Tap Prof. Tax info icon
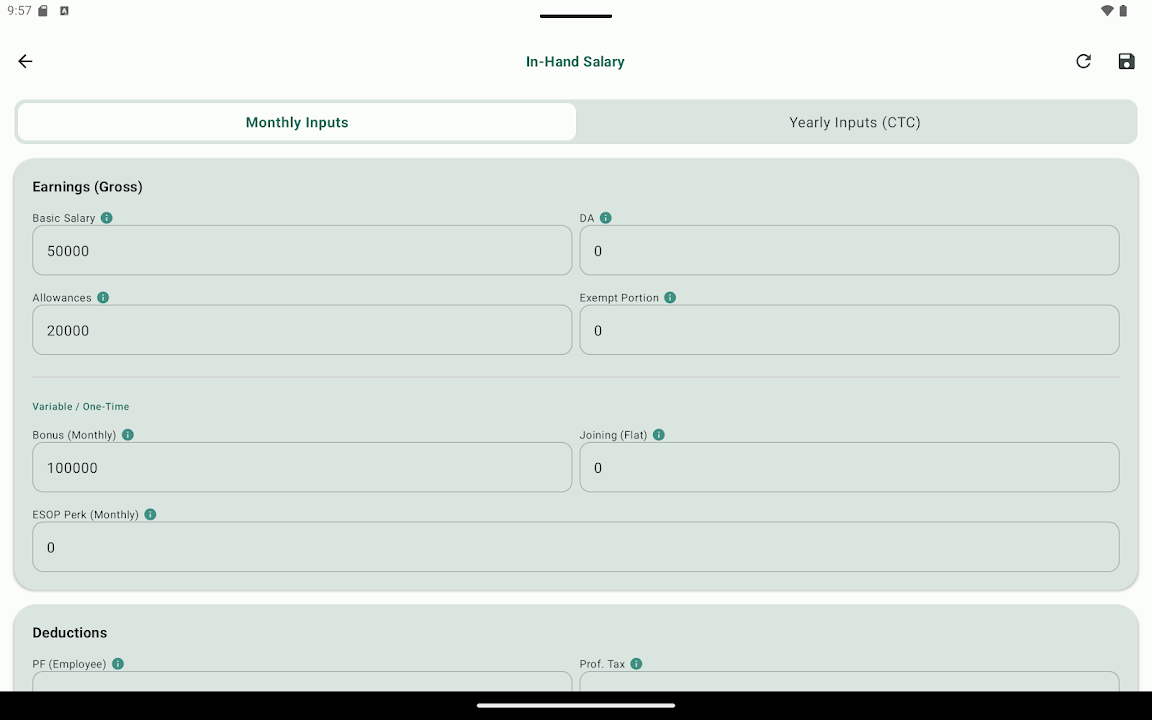Viewport: 1152px width, 720px height. coord(637,664)
